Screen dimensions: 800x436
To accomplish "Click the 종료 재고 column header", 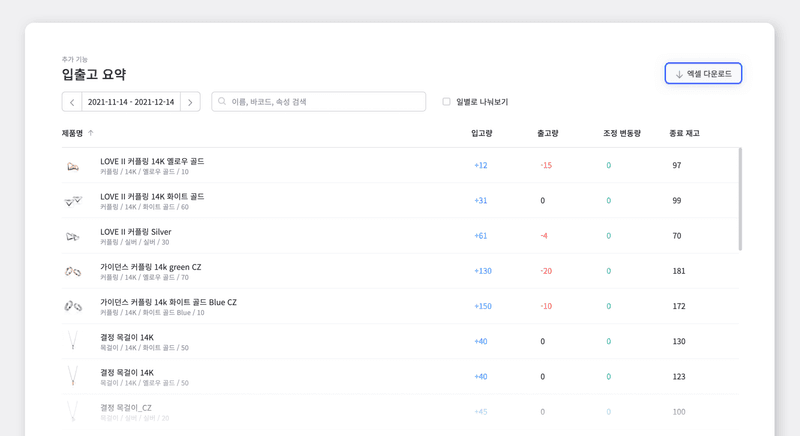I will [684, 133].
